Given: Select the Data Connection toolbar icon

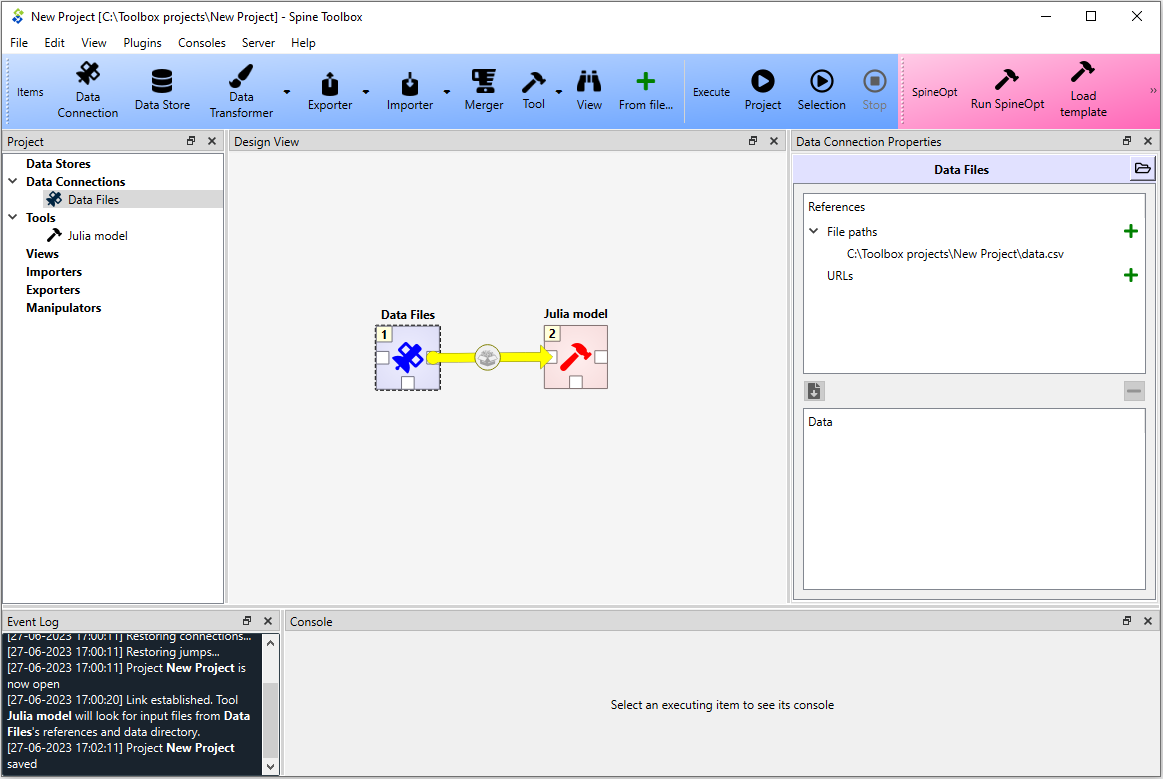Looking at the screenshot, I should click(88, 75).
